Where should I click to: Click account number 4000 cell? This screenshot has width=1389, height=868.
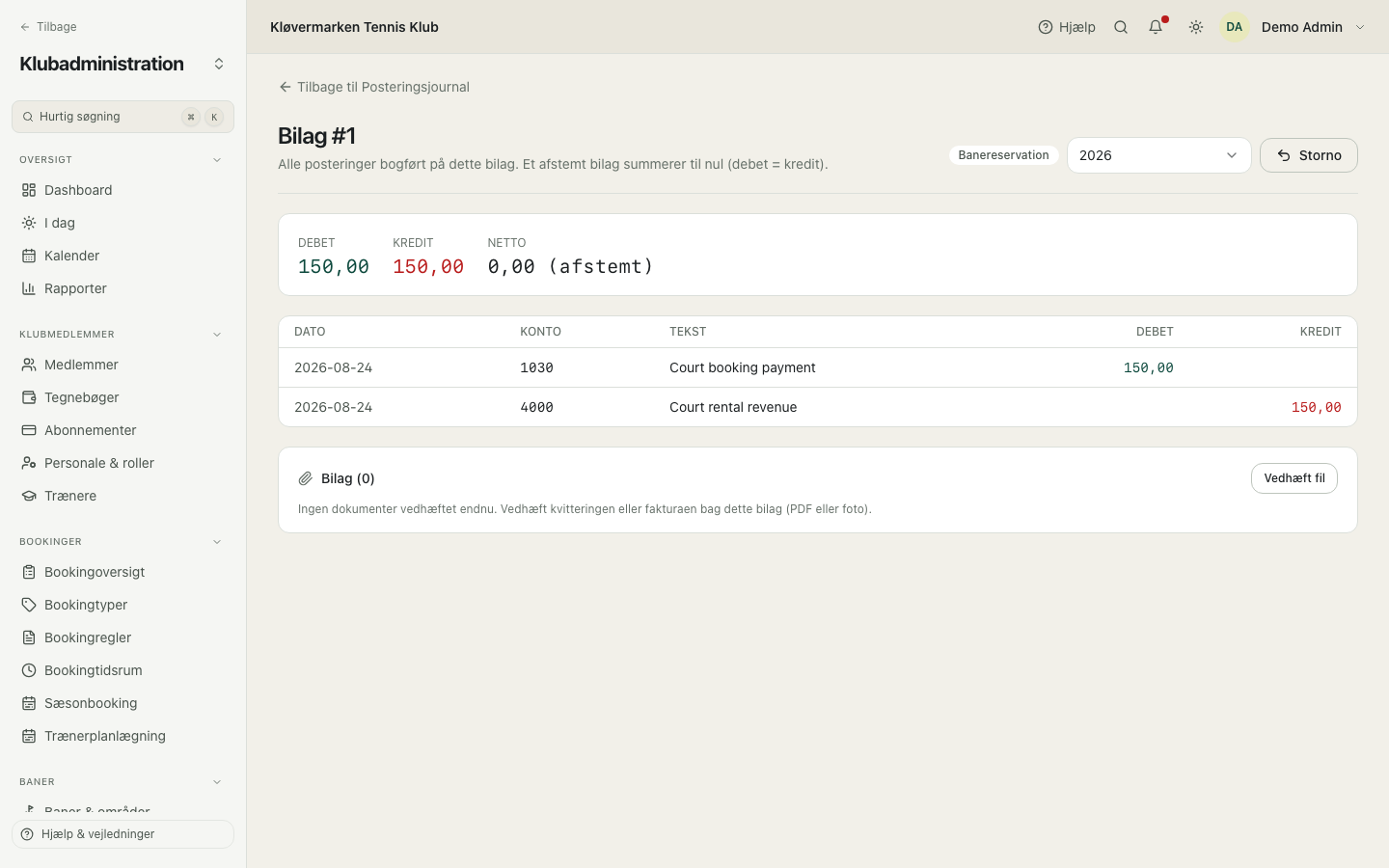click(x=536, y=407)
